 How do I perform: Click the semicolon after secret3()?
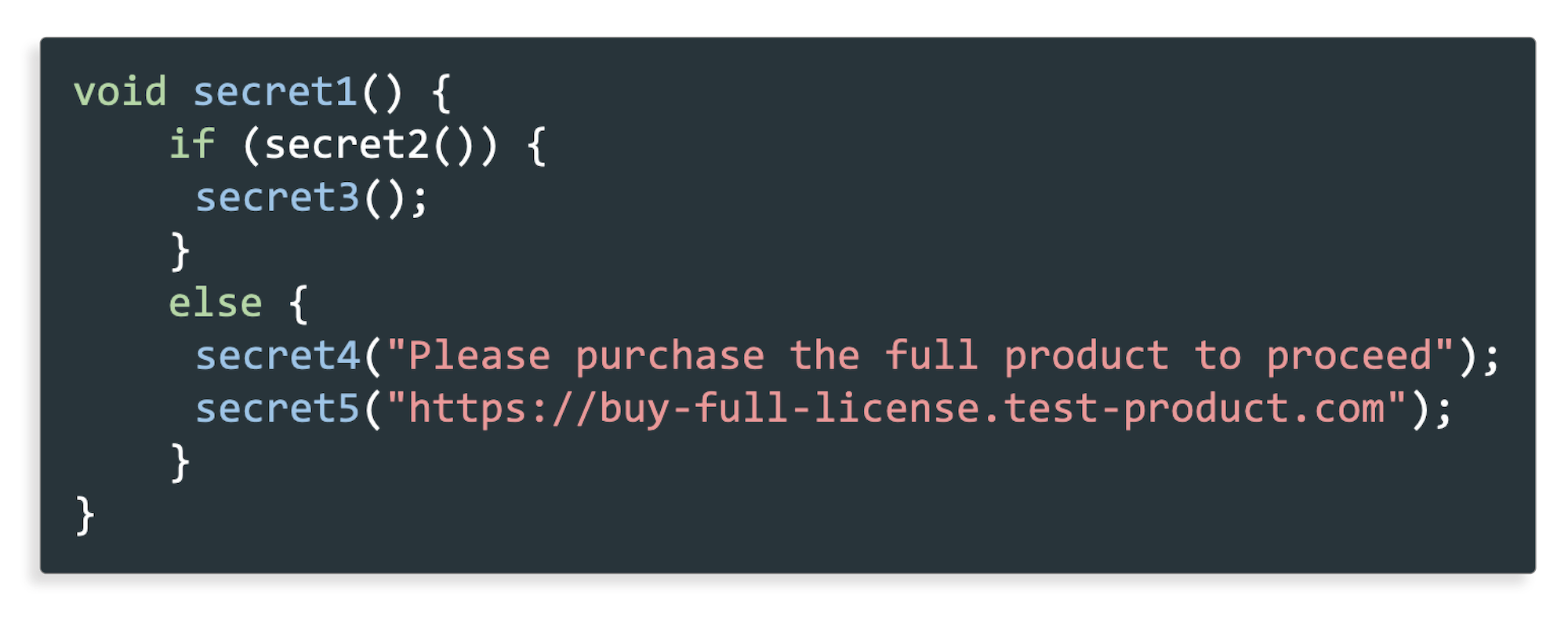[x=420, y=201]
